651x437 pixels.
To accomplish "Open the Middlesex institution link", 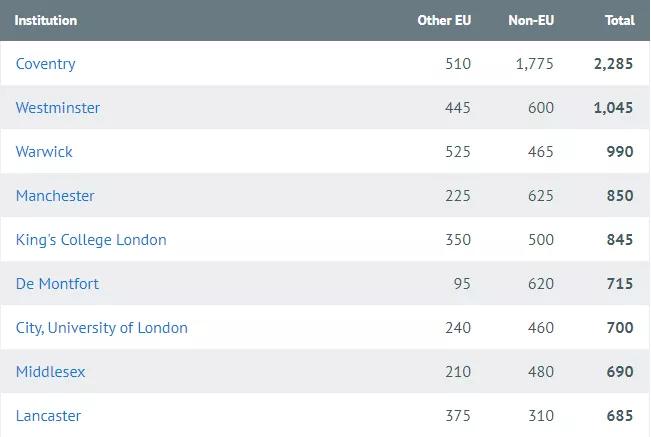I will (51, 372).
